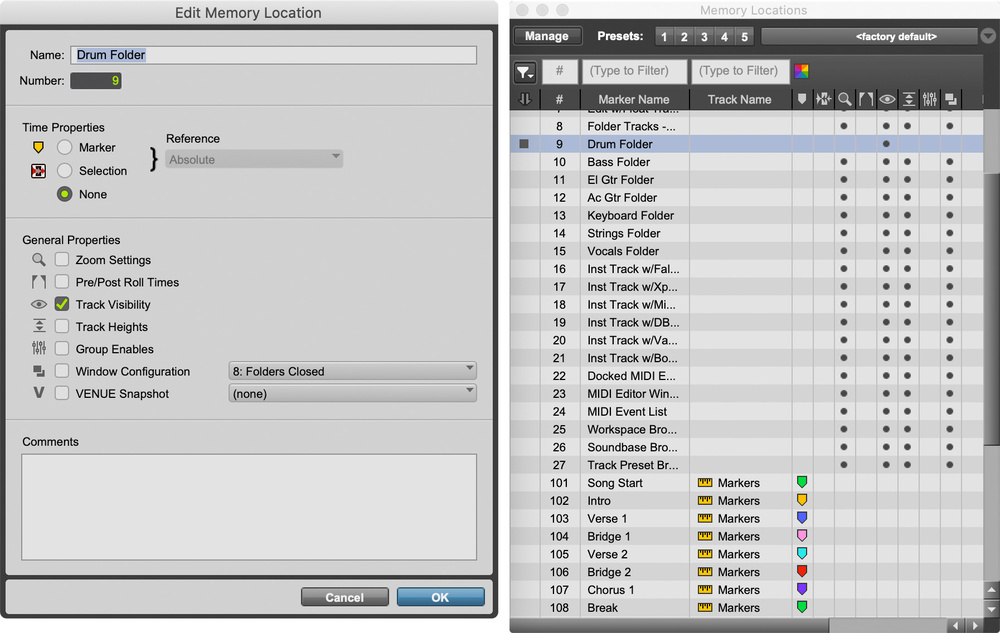Select the Marker radio button

65,148
